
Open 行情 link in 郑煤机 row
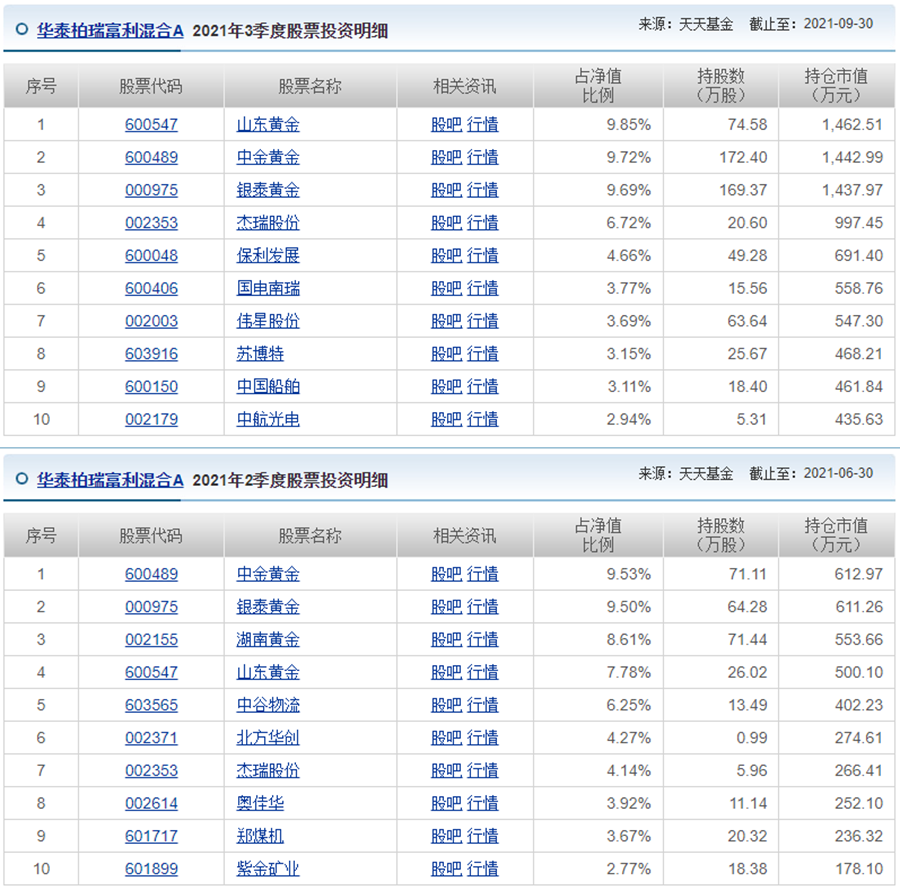pyautogui.click(x=483, y=835)
